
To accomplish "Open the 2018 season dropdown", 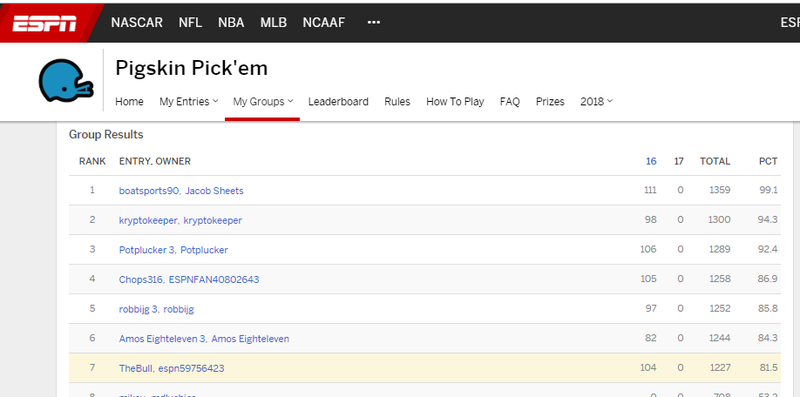I will point(596,102).
